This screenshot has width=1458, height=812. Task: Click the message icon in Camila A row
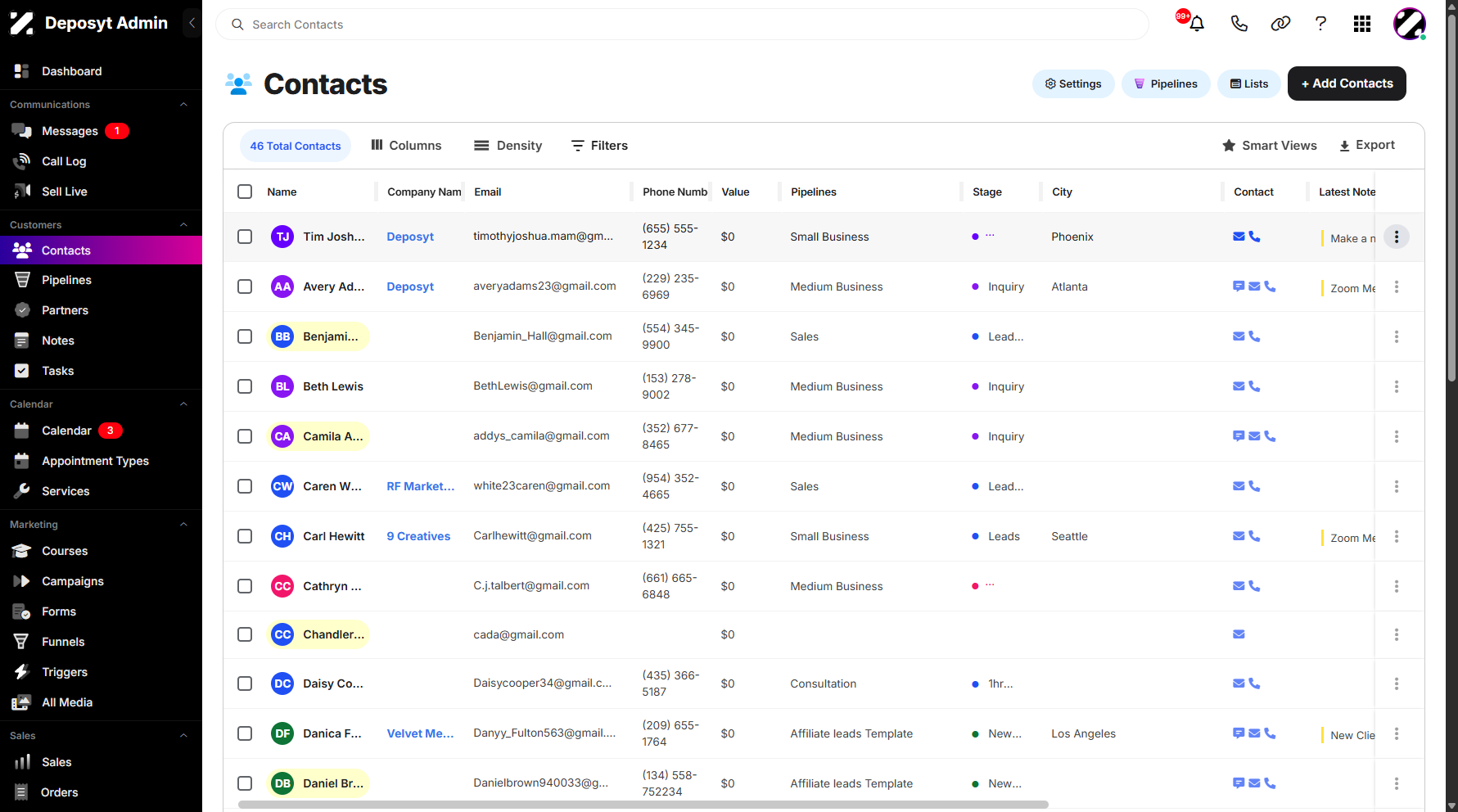[1239, 436]
